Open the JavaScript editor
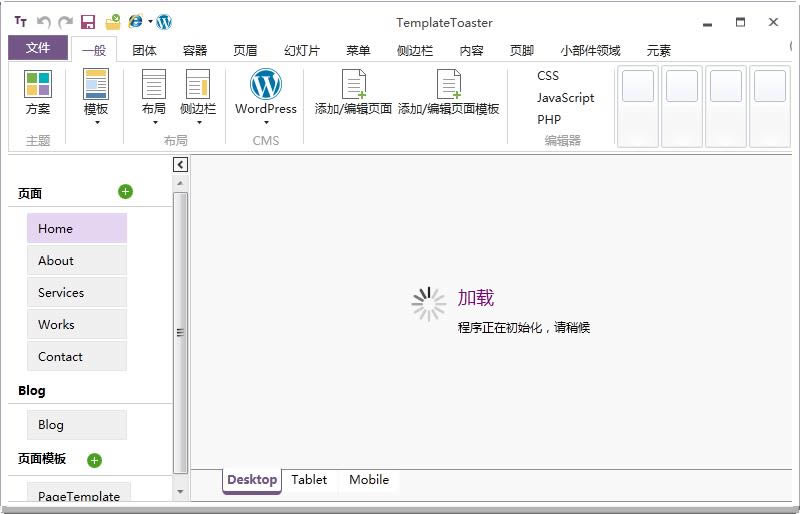Viewport: 800px width, 514px height. click(x=565, y=97)
